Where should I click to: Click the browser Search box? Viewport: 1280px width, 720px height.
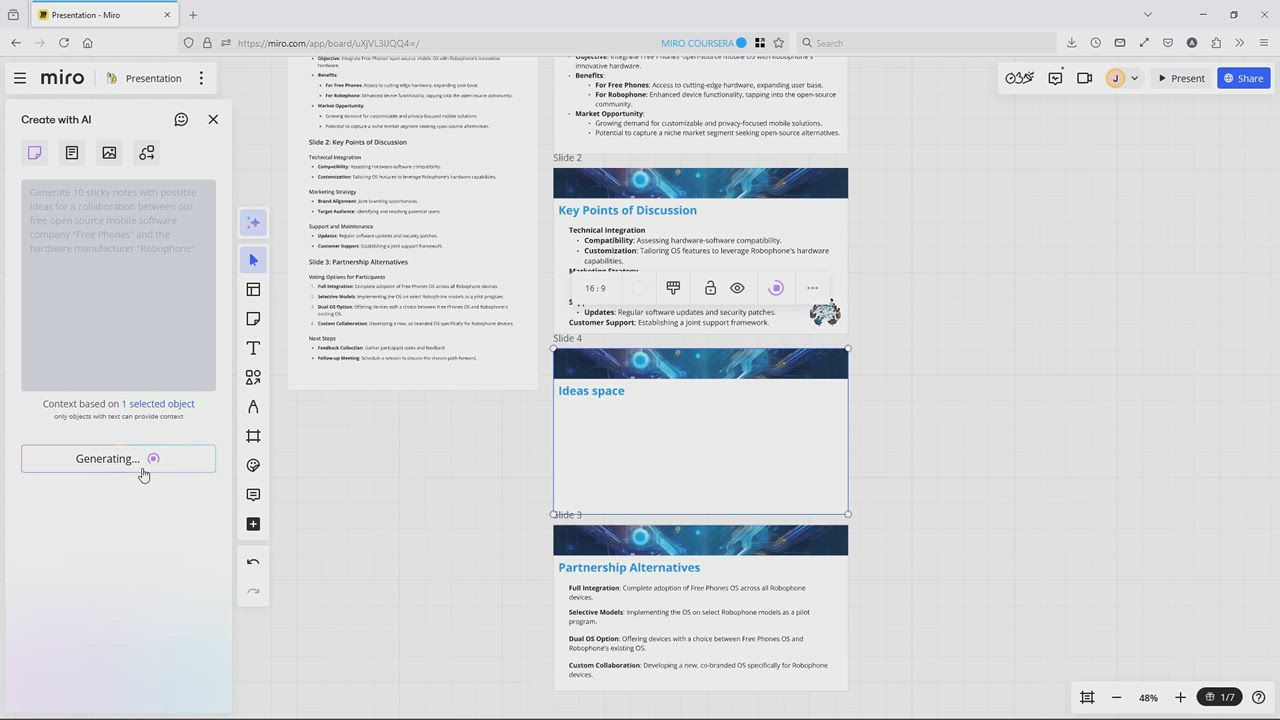coord(925,43)
